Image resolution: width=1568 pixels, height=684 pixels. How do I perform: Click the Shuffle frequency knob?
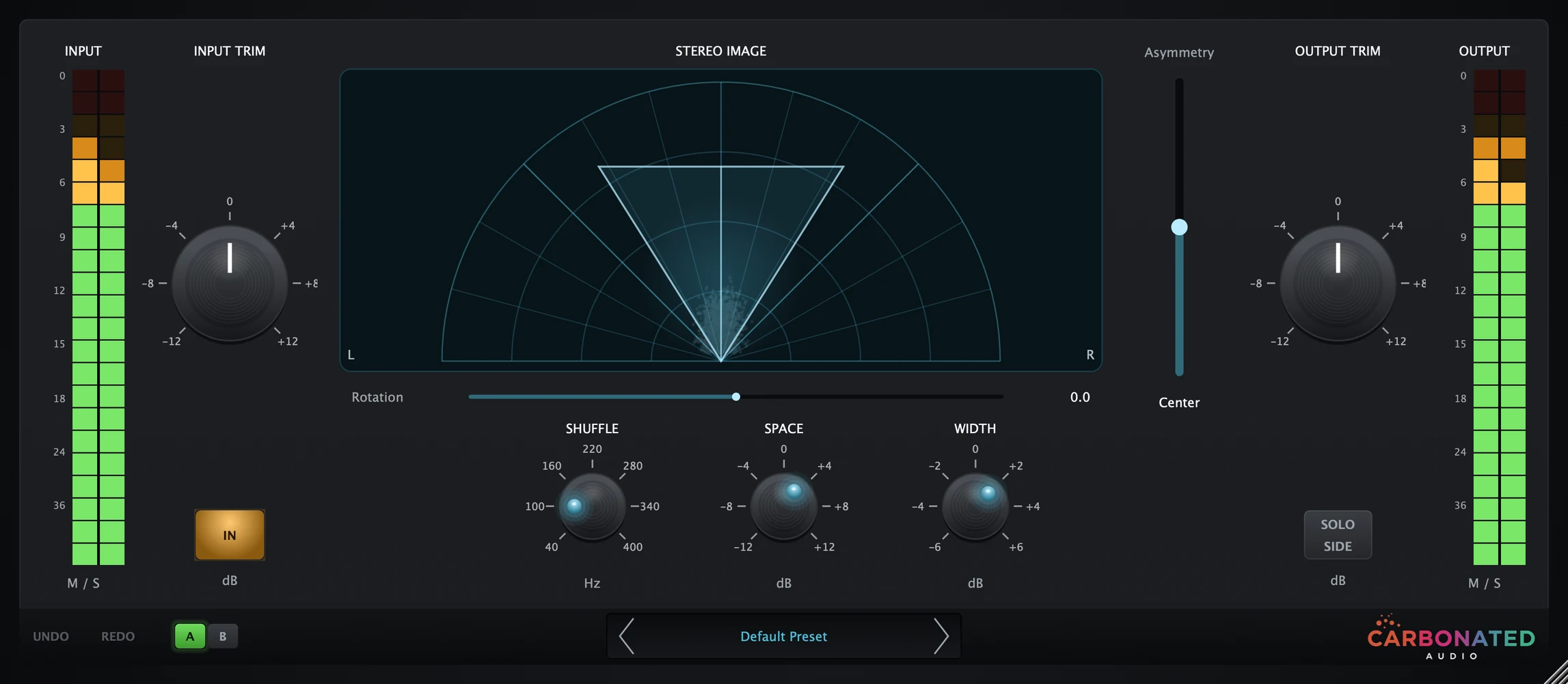tap(592, 506)
